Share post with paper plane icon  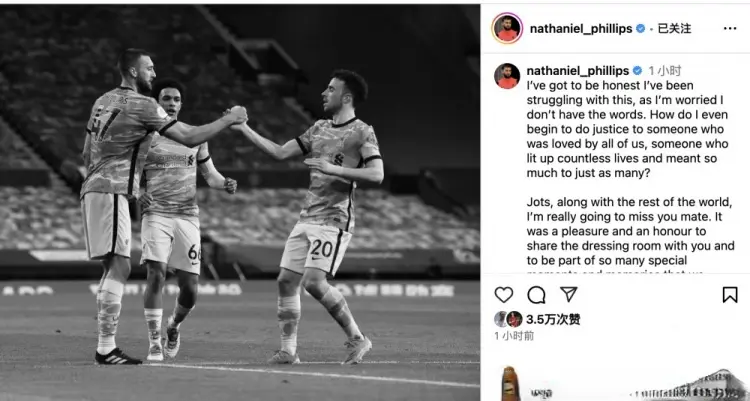click(569, 294)
